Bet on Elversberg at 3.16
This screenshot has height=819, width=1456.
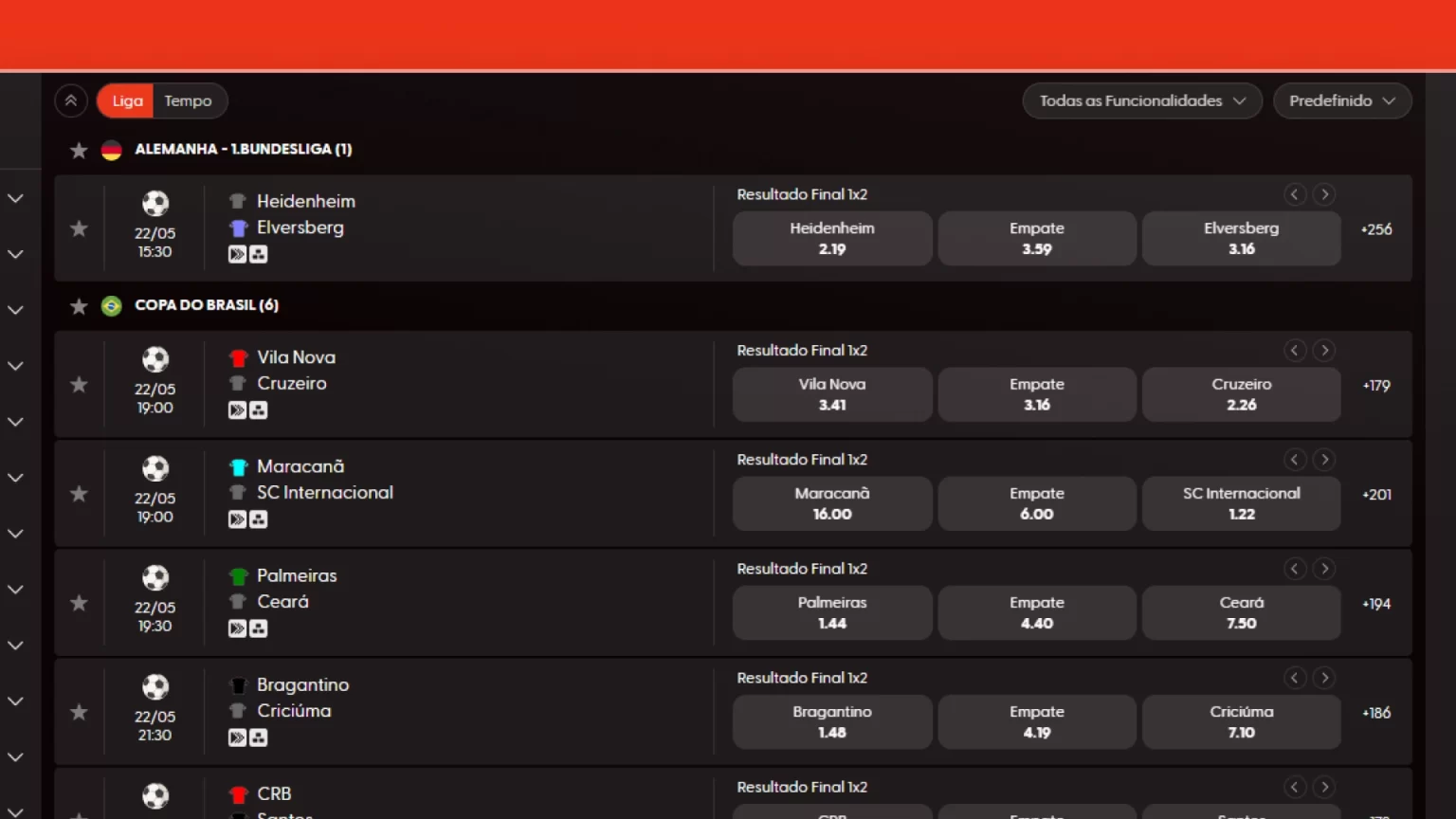click(1242, 238)
